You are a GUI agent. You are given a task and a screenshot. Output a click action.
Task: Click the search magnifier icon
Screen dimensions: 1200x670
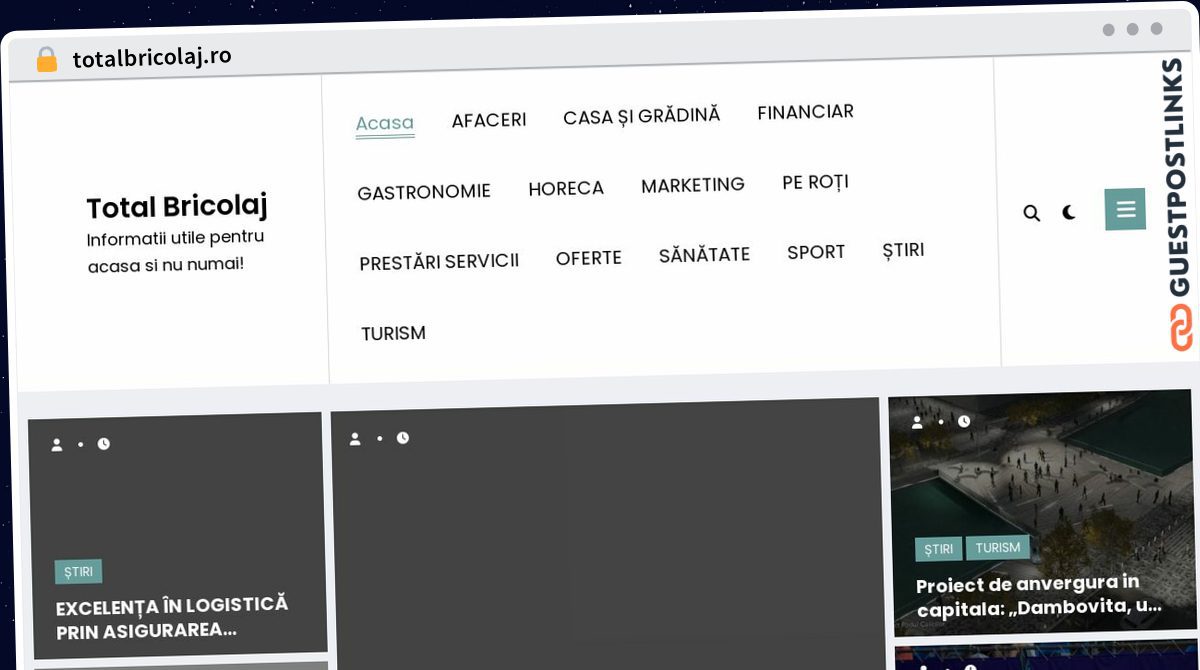(x=1032, y=213)
